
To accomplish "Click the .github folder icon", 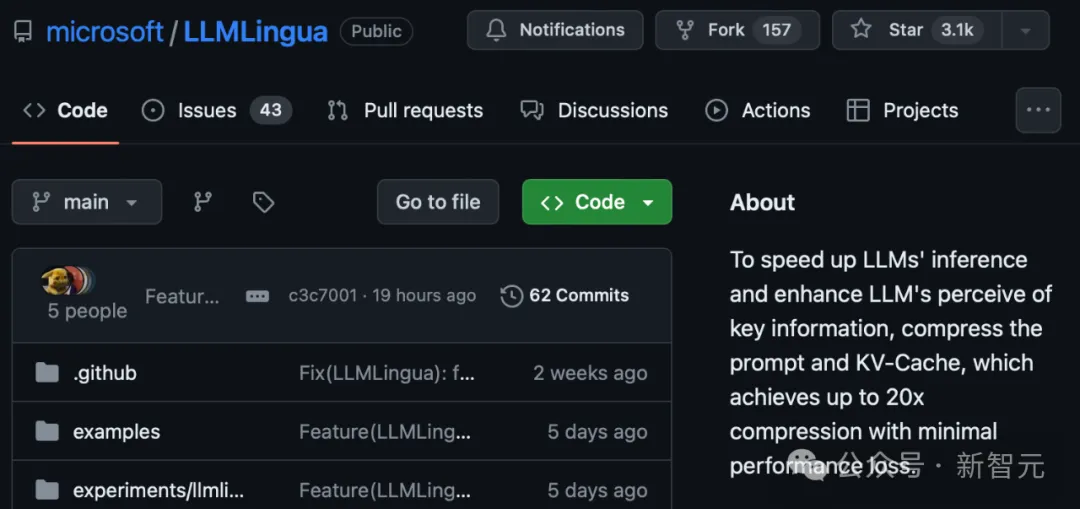I will click(x=47, y=373).
